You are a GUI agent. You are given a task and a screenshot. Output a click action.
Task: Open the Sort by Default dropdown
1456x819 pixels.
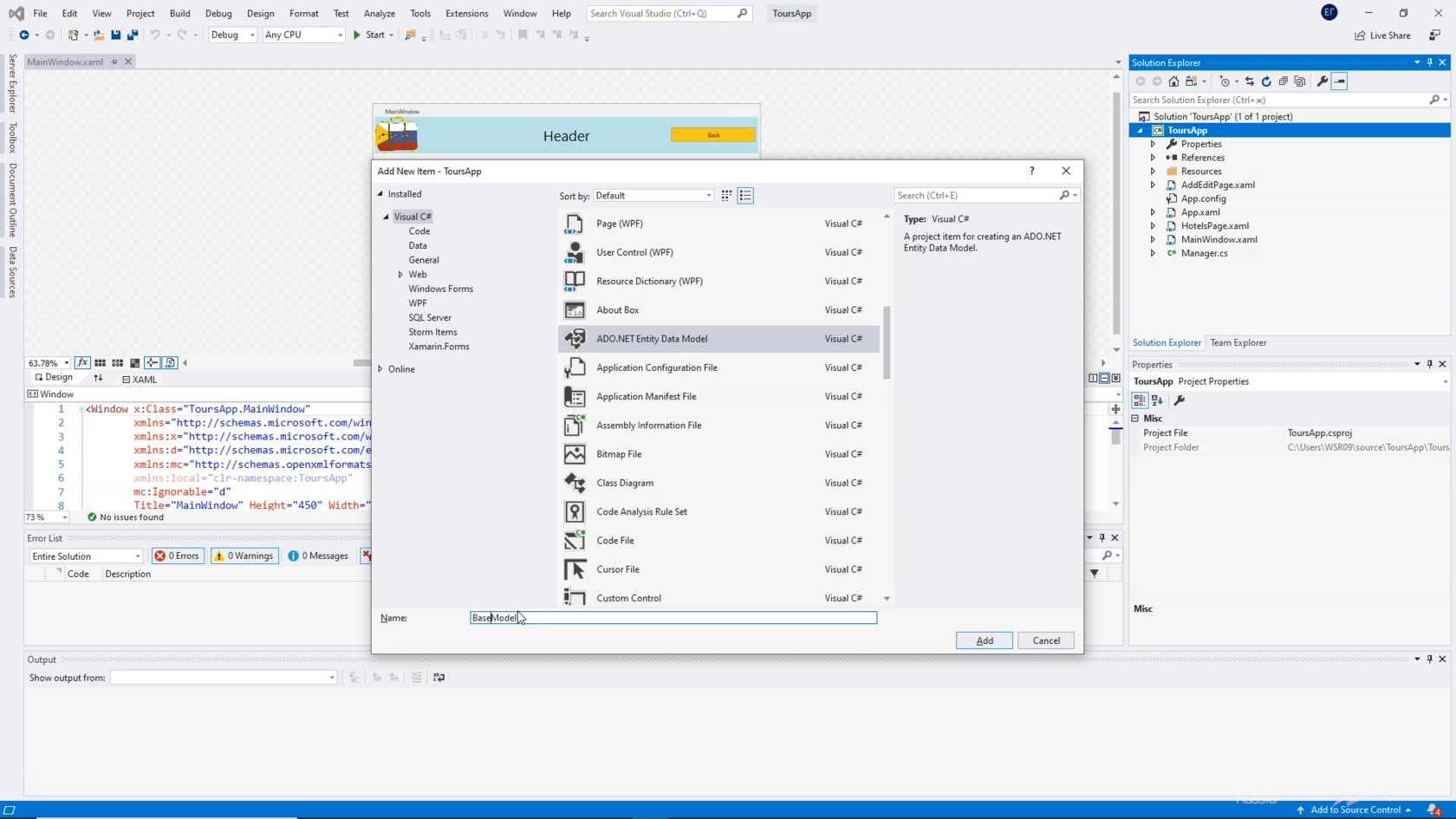click(x=653, y=195)
